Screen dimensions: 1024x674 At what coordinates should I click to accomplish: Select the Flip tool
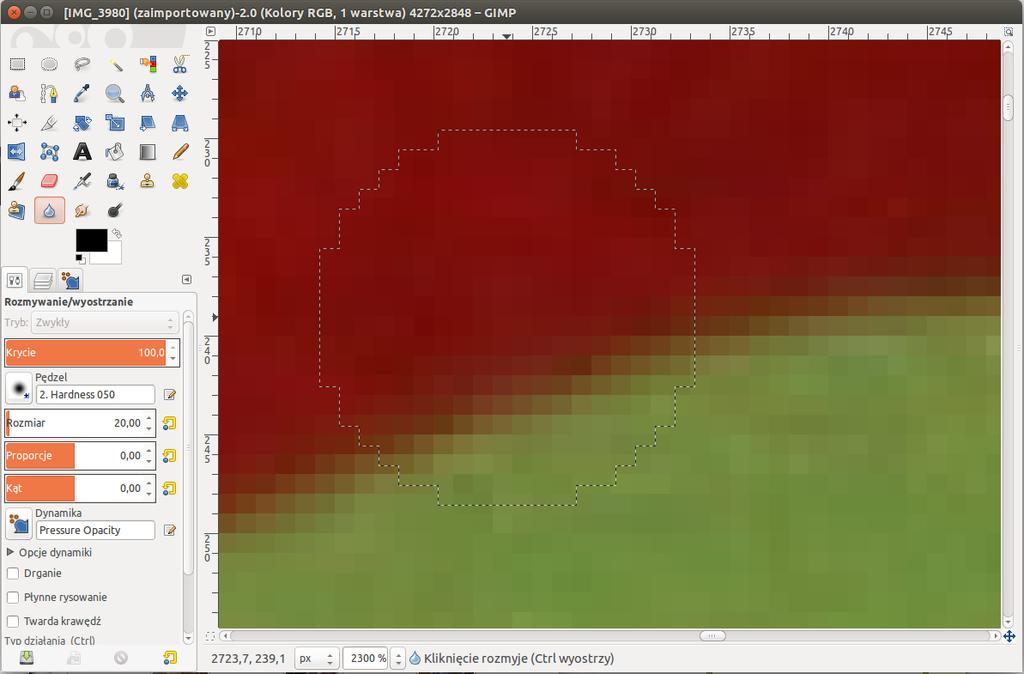[17, 152]
